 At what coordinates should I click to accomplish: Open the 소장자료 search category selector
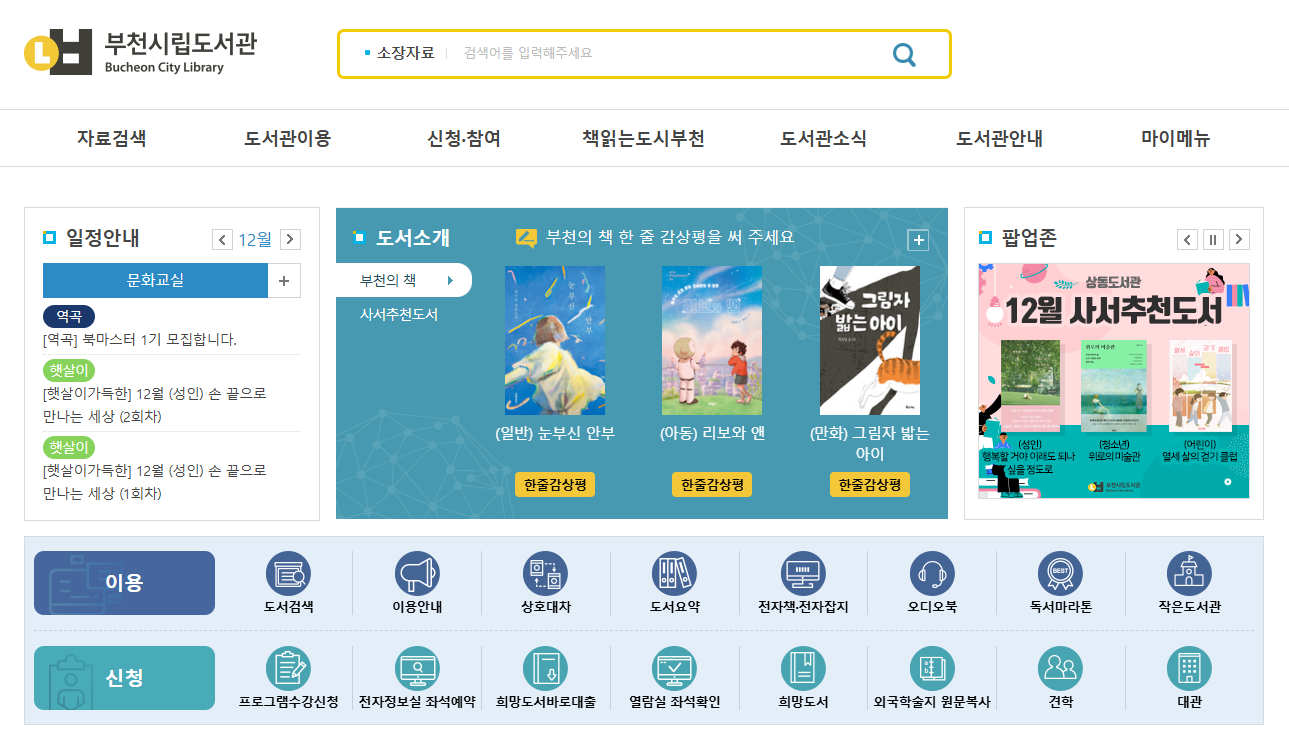click(x=400, y=53)
